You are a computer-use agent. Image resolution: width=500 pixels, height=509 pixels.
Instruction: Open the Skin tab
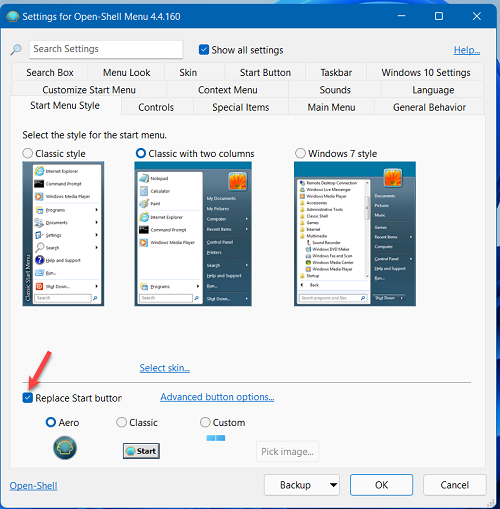click(x=188, y=72)
